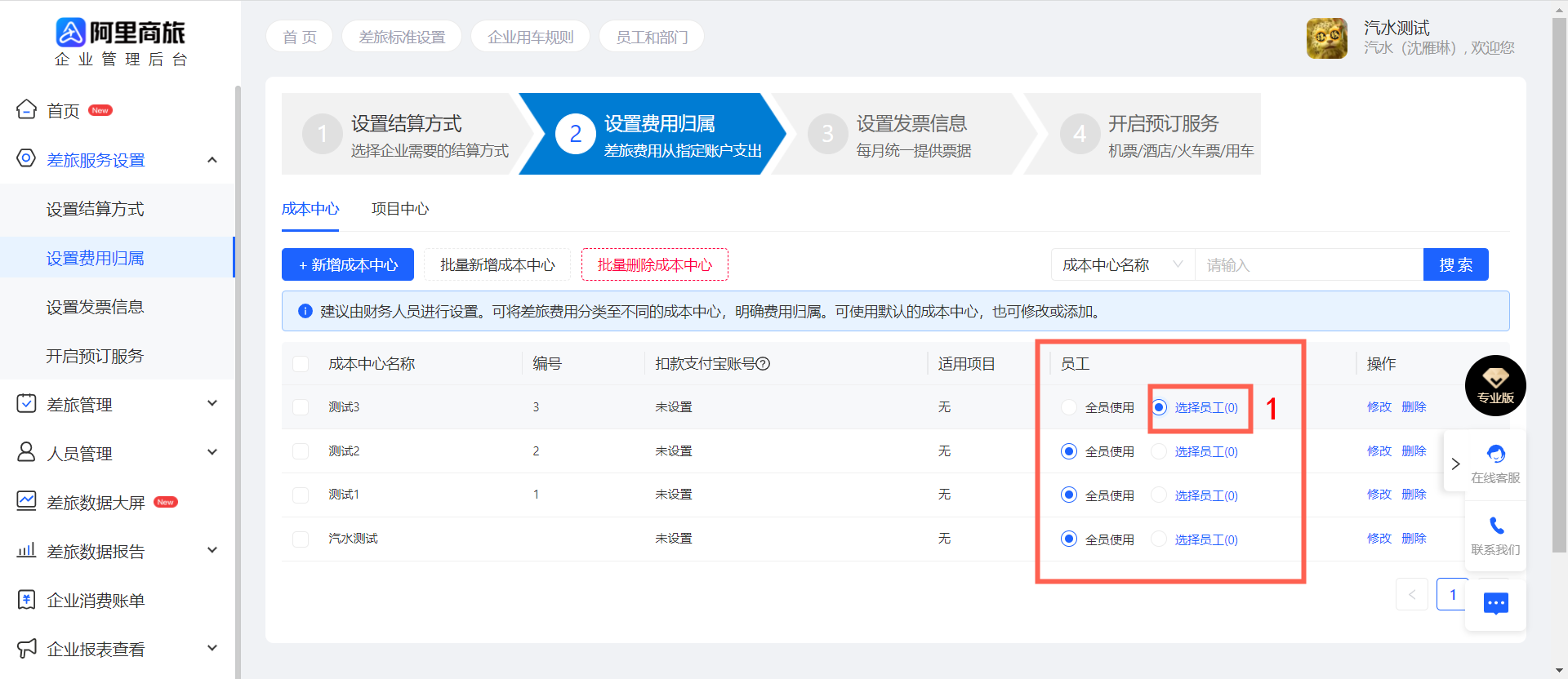Click the arrow to collapse floating service panel

point(1455,464)
